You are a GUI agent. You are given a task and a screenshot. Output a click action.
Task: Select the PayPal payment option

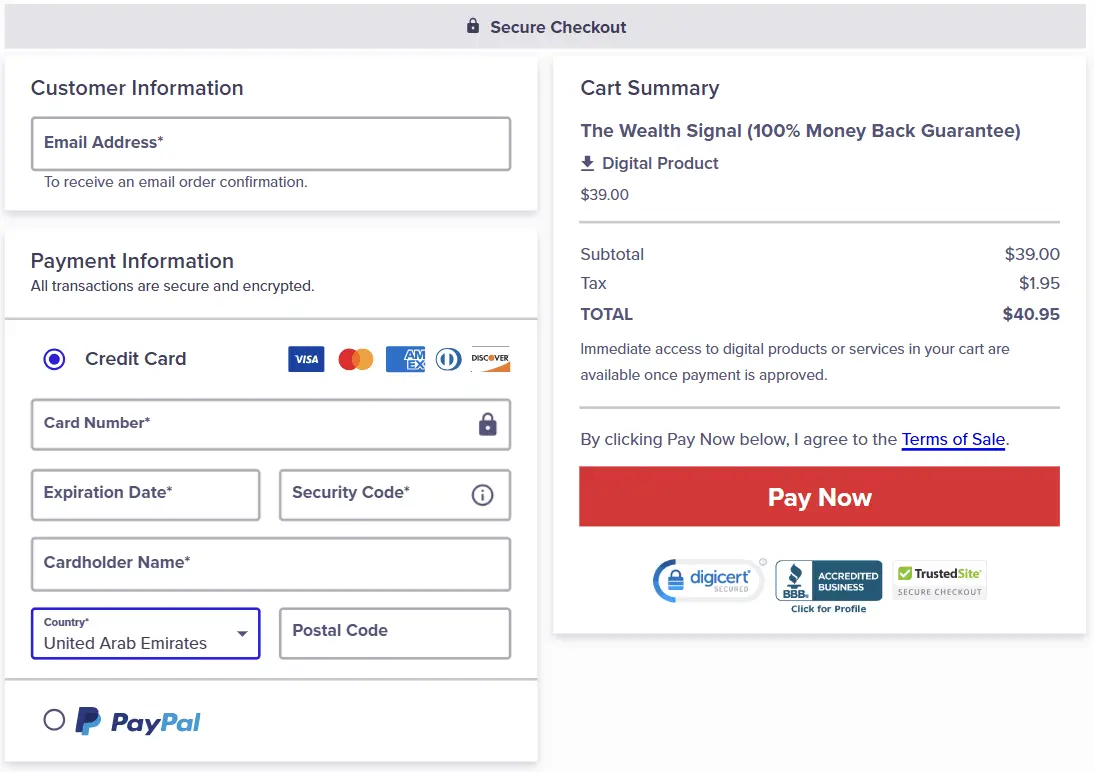click(x=54, y=722)
